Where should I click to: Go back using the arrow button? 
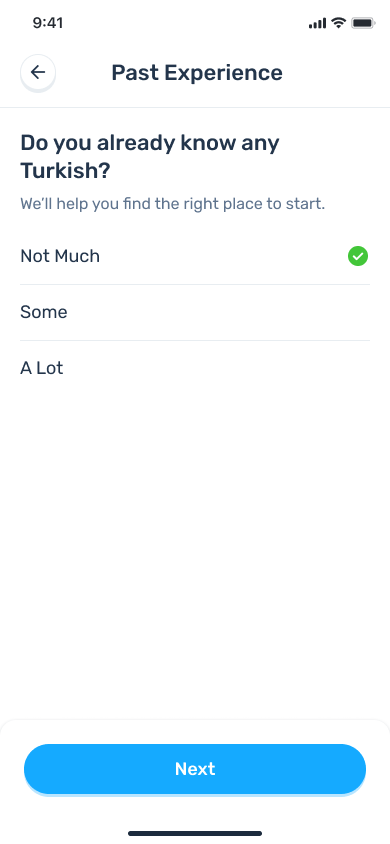[x=38, y=72]
